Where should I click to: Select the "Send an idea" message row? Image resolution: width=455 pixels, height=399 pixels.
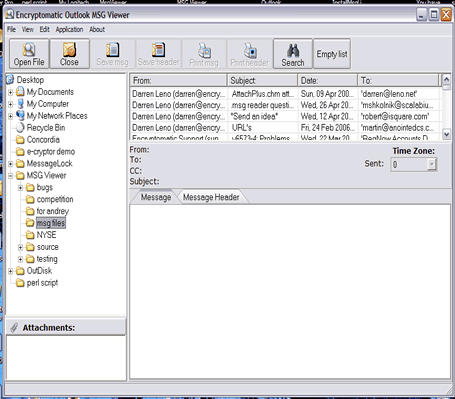pos(285,116)
